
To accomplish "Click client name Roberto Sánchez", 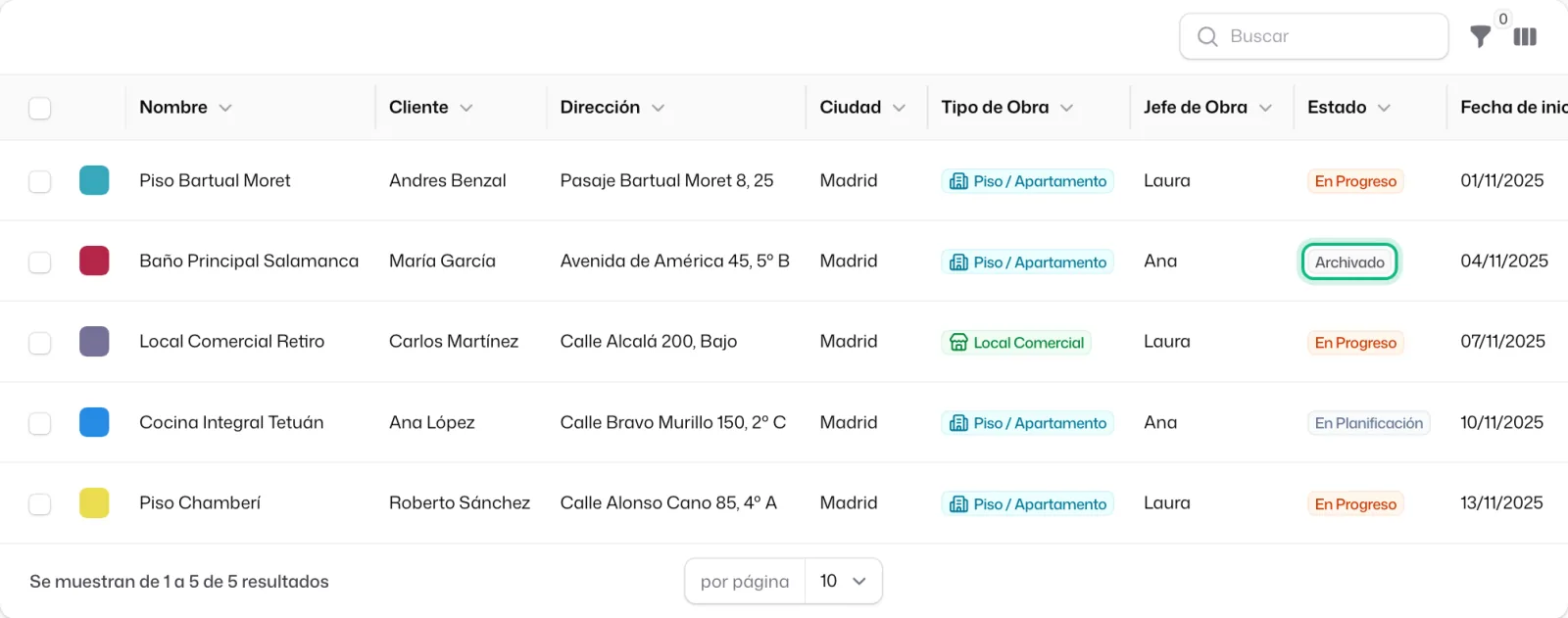I will (460, 503).
